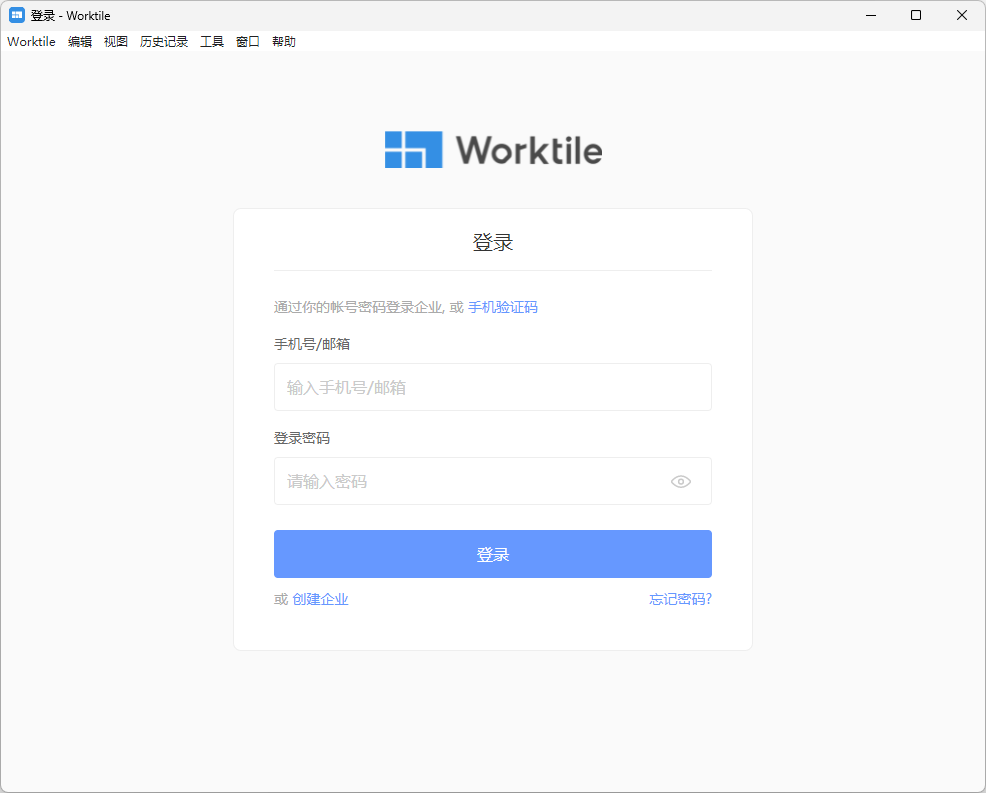Click the 创建企业 link
The height and width of the screenshot is (793, 986).
pos(319,598)
